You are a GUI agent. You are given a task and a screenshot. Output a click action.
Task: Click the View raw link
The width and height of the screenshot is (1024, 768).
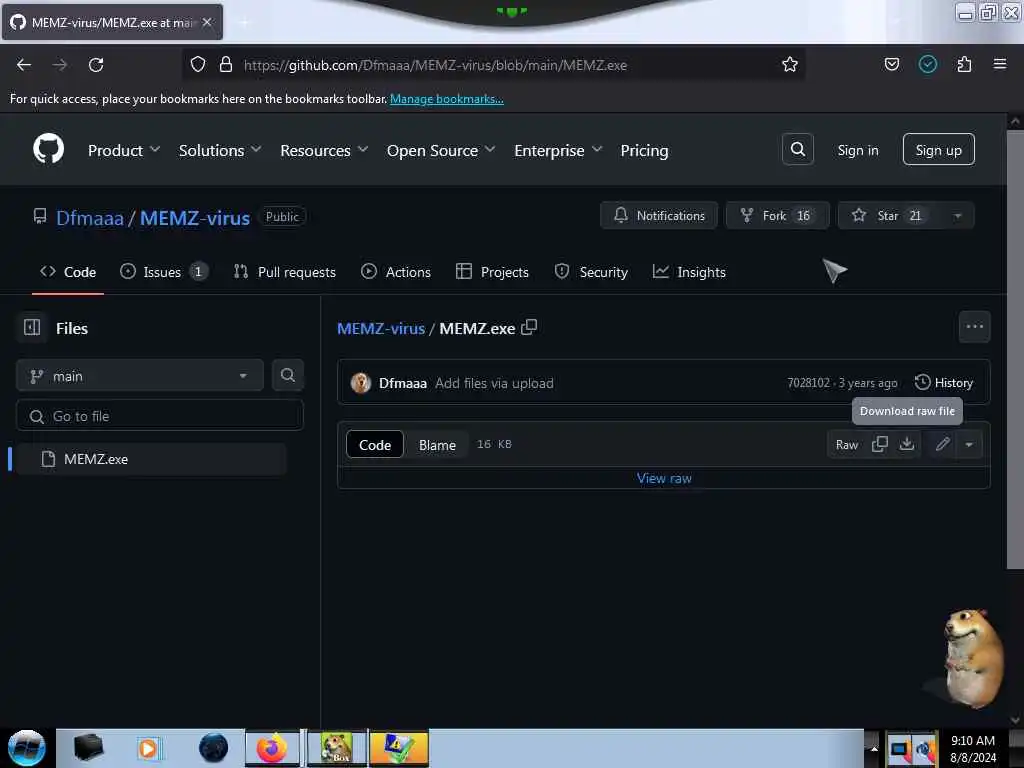coord(664,478)
